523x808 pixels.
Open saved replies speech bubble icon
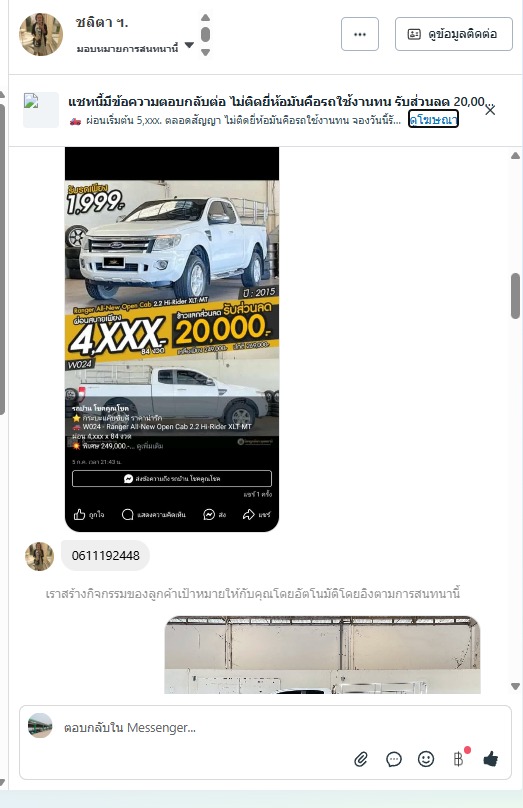pyautogui.click(x=394, y=759)
